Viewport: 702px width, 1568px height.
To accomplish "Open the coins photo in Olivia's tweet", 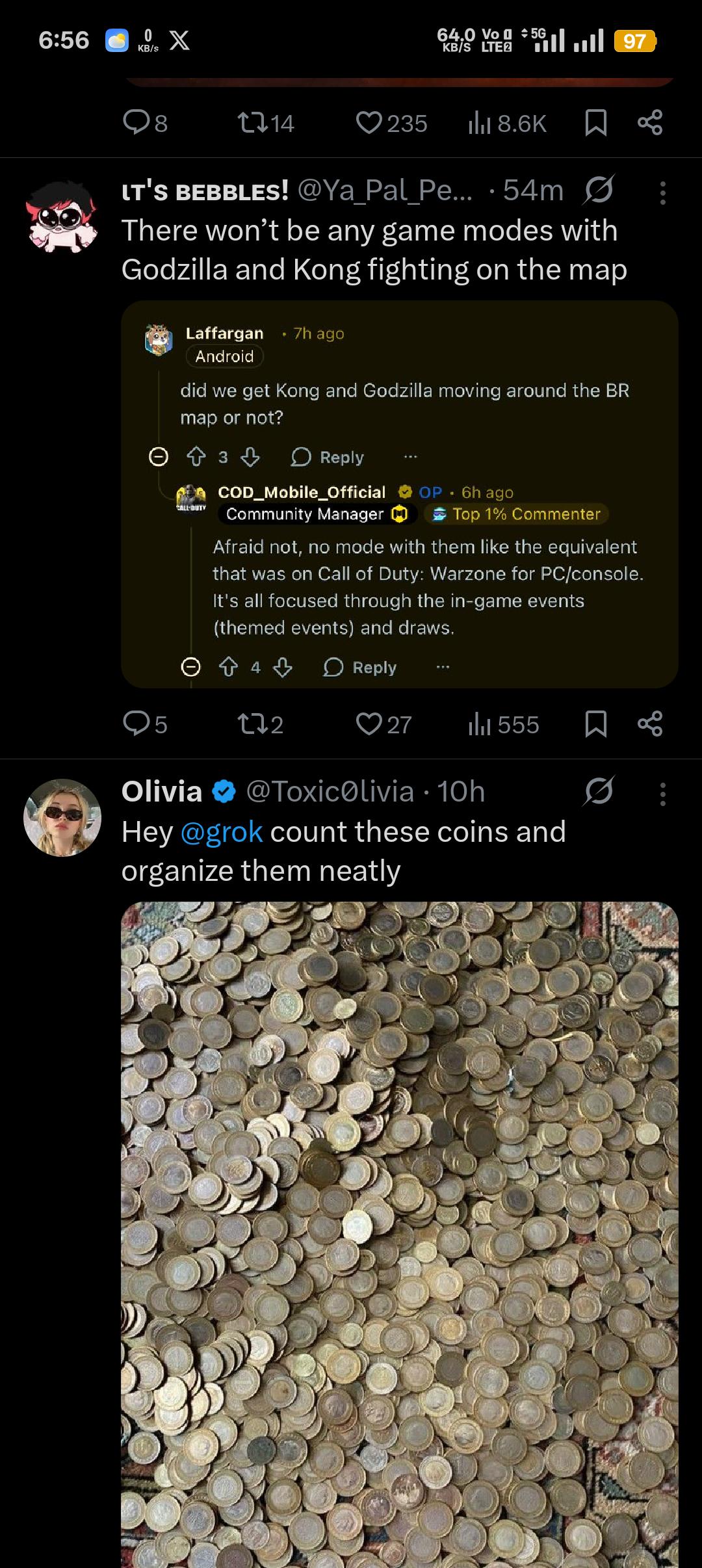I will coord(399,1235).
